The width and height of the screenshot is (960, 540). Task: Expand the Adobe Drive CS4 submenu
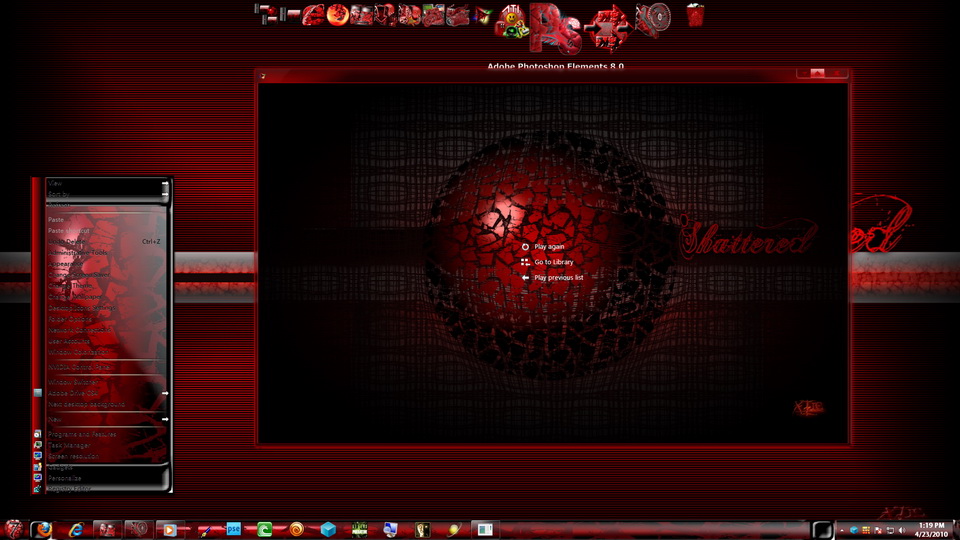pos(164,393)
